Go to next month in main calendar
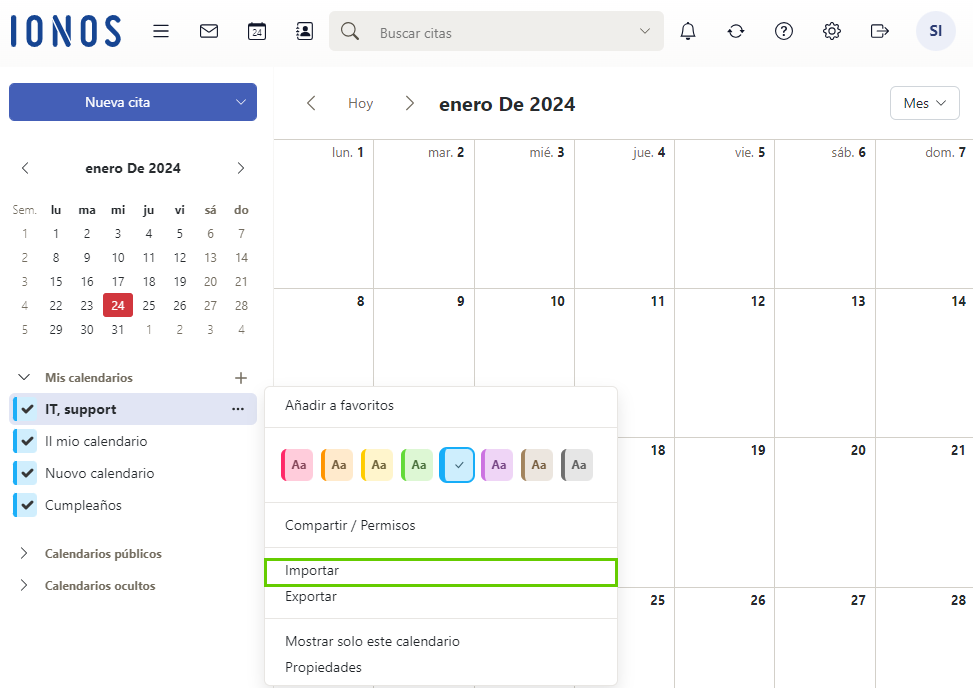 409,103
